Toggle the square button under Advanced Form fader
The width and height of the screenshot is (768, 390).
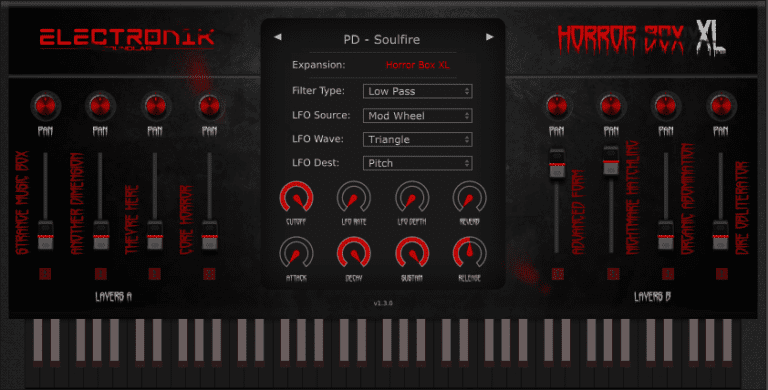coord(557,273)
